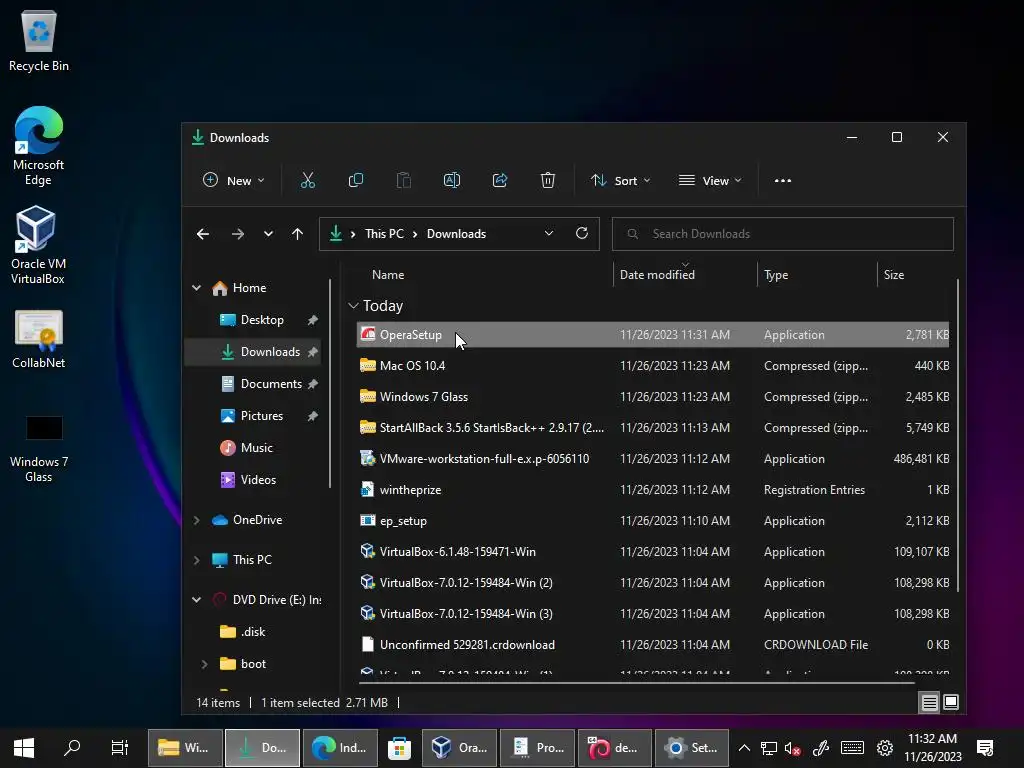Collapse DVD Drive (E:) tree node

point(197,600)
